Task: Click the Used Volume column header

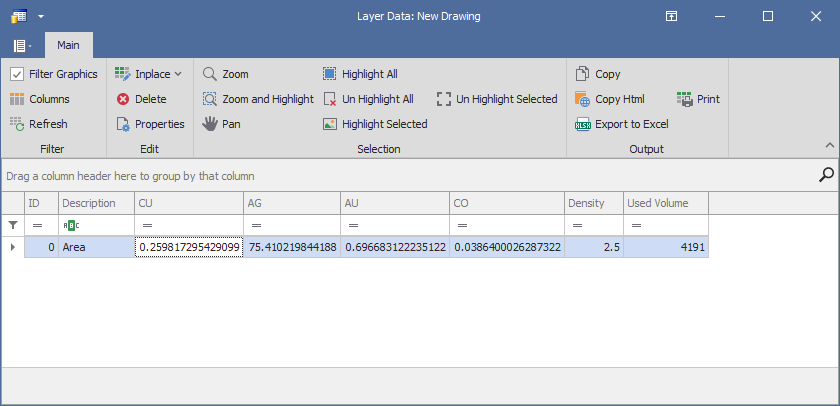Action: pyautogui.click(x=665, y=203)
